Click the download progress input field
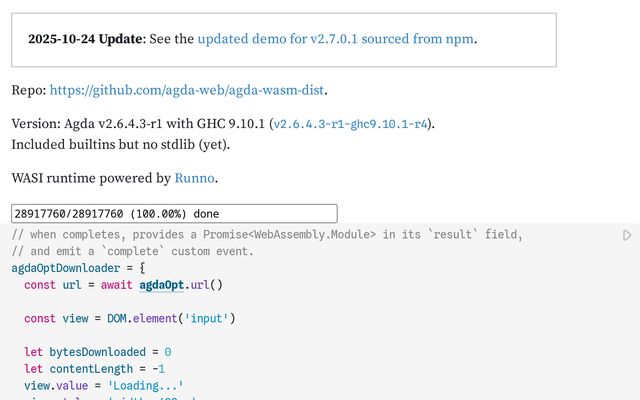 [x=174, y=214]
